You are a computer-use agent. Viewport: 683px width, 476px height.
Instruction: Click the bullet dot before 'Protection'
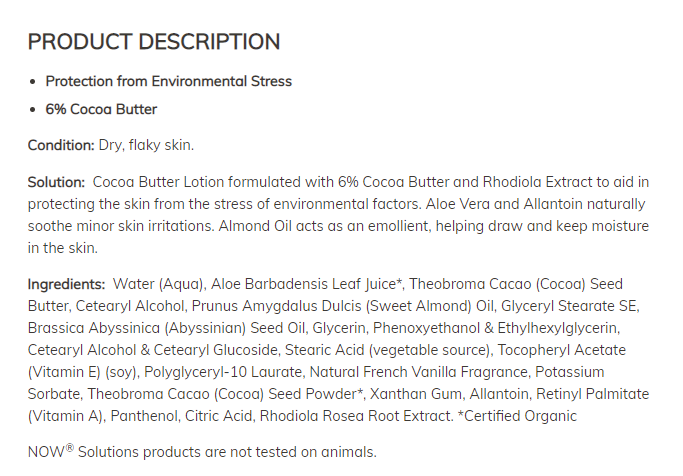pos(34,82)
